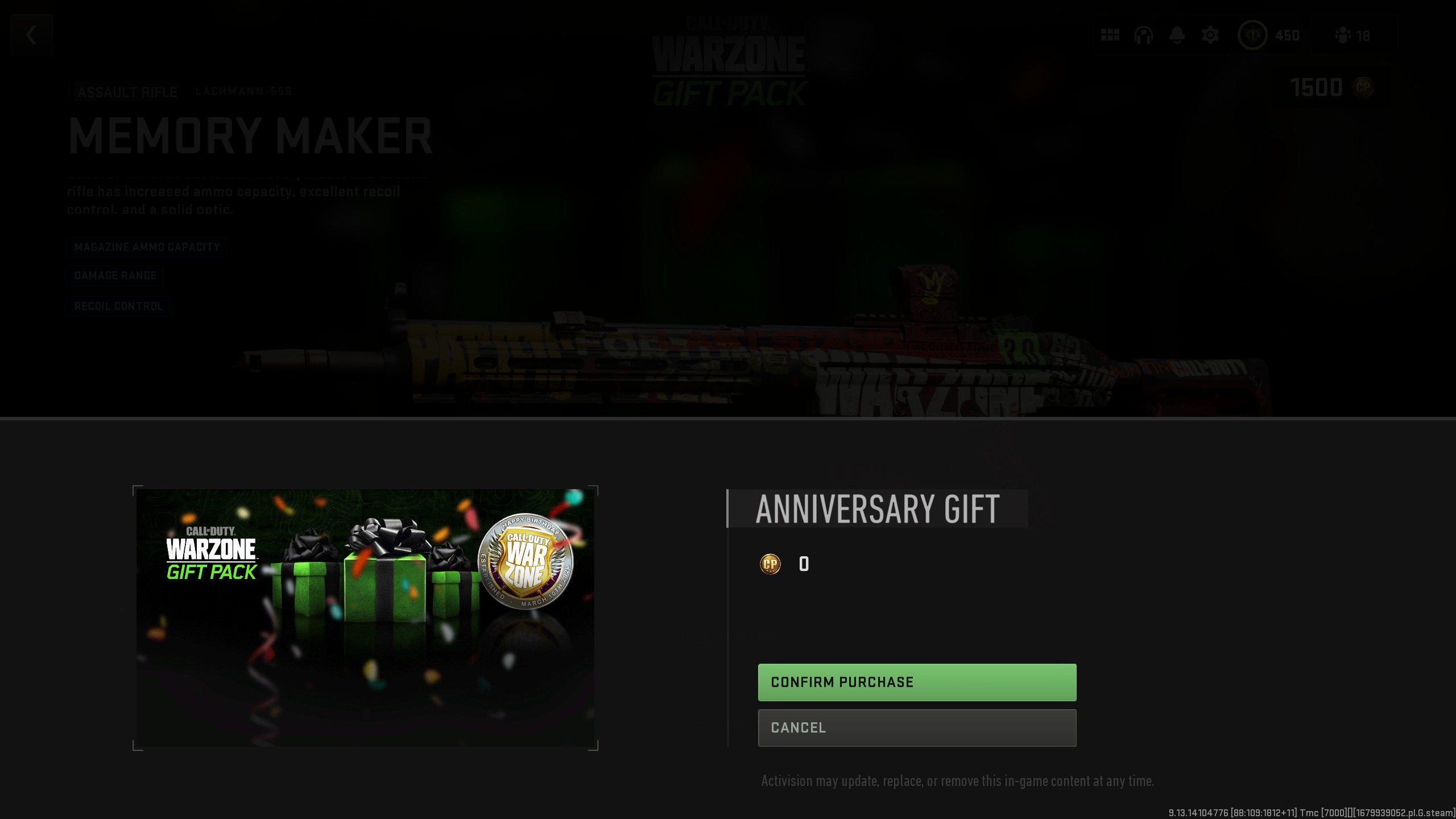Click the CP coin next to 1500
Image resolution: width=1456 pixels, height=819 pixels.
1363,87
